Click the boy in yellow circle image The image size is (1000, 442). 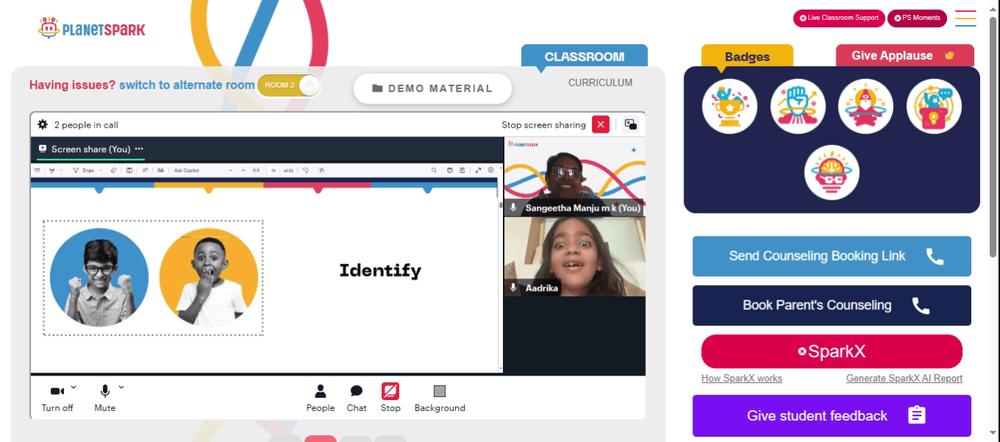[209, 278]
